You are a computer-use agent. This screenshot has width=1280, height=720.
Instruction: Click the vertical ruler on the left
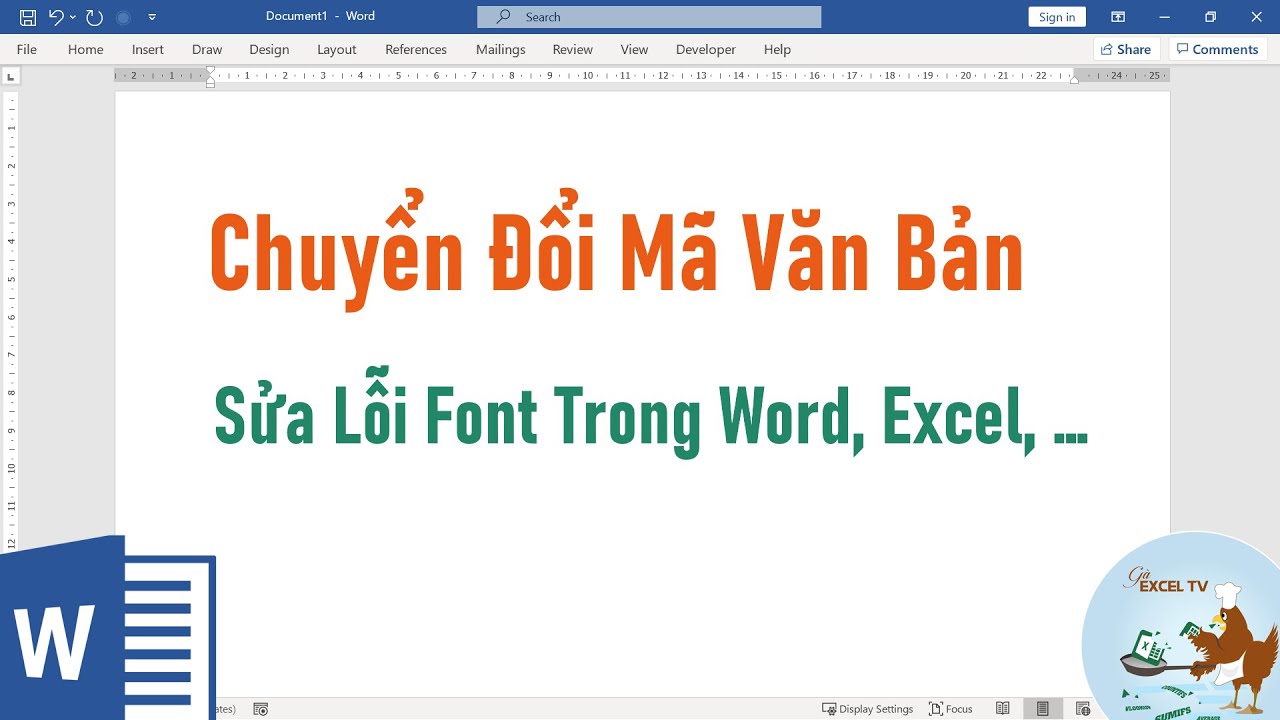point(11,320)
